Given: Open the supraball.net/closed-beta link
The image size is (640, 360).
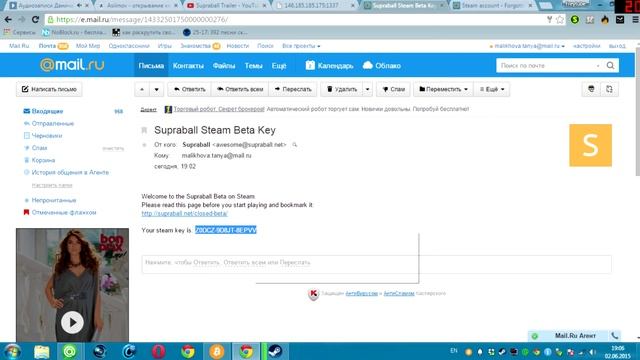Looking at the screenshot, I should tap(184, 213).
